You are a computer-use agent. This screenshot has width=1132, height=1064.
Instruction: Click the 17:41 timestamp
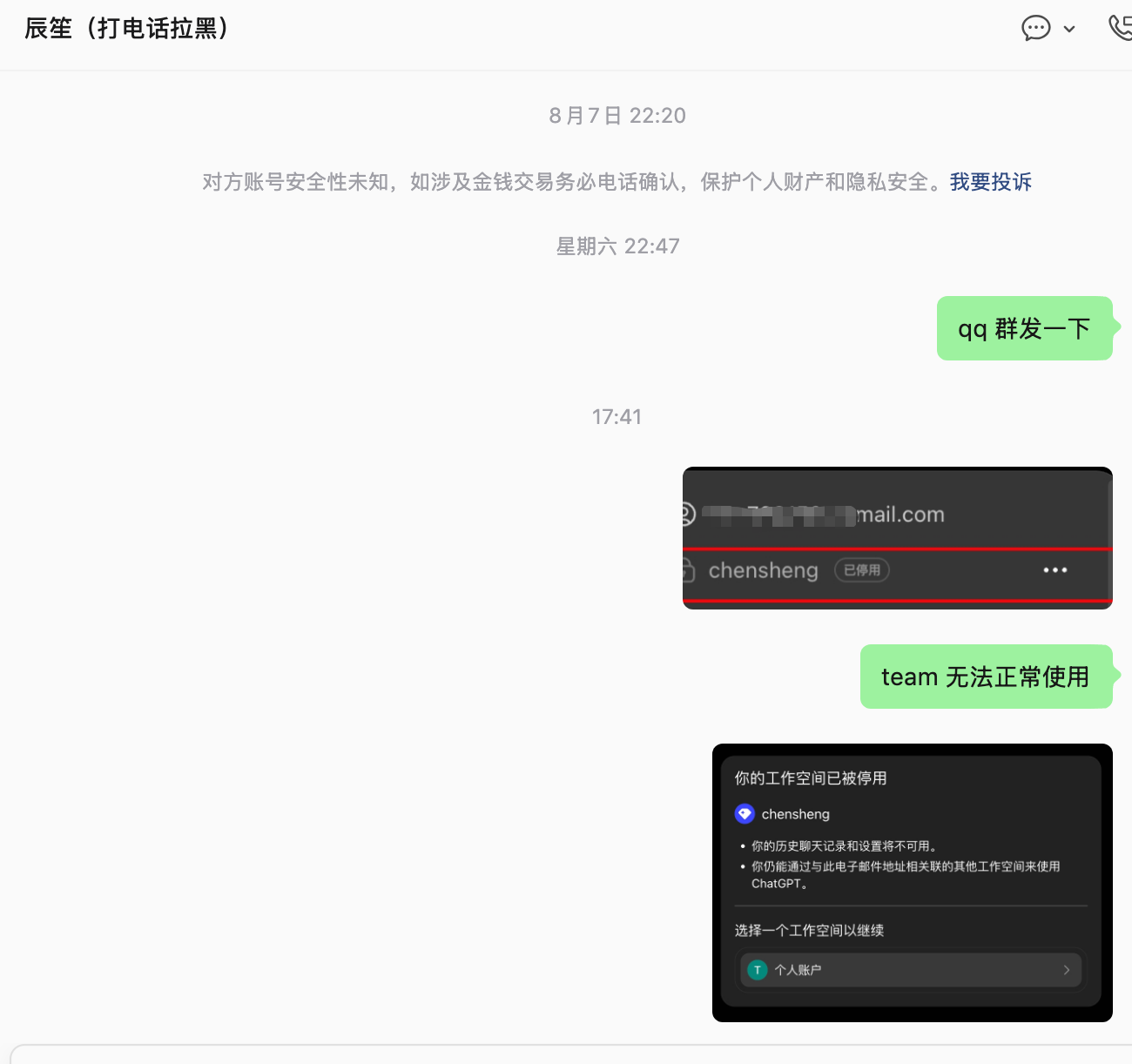coord(617,417)
